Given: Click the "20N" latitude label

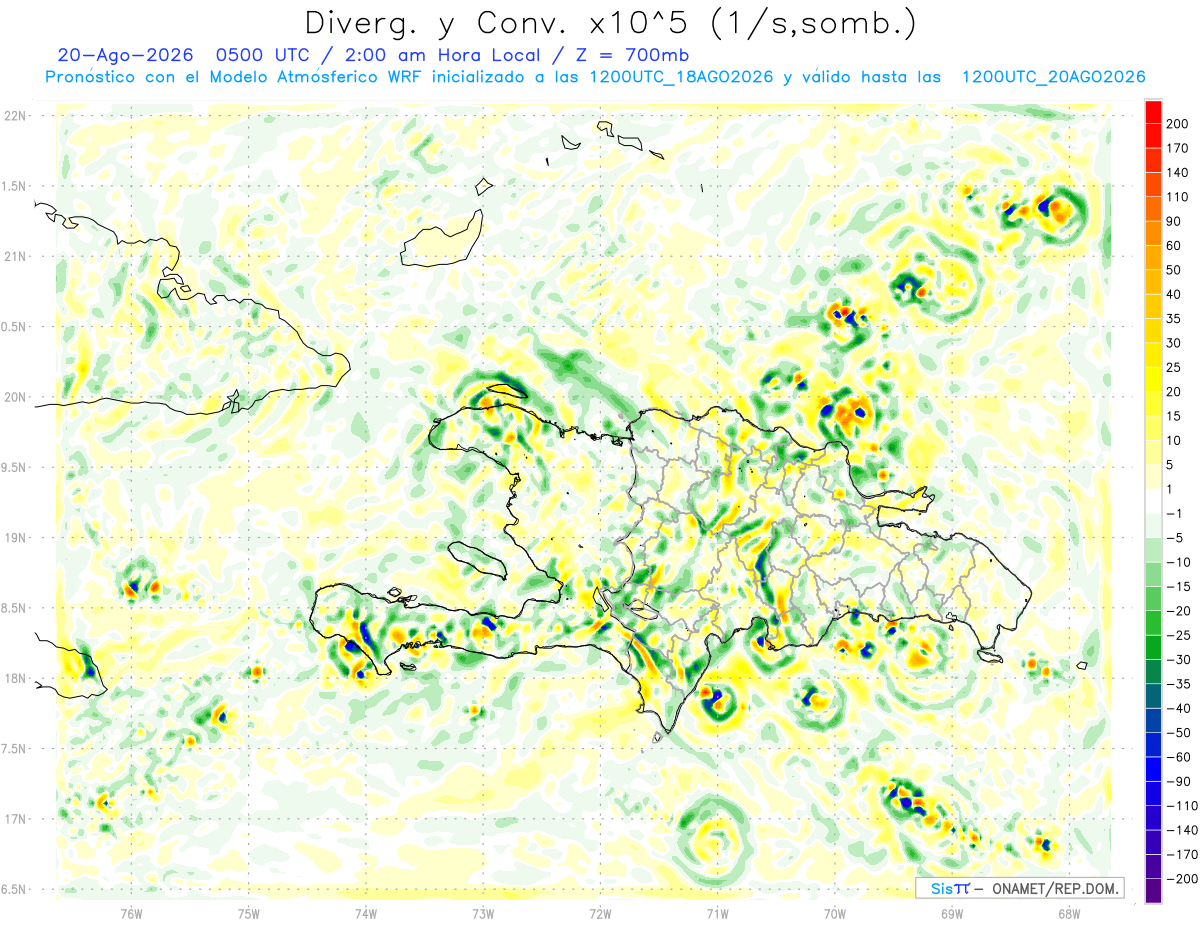Looking at the screenshot, I should pyautogui.click(x=16, y=397).
